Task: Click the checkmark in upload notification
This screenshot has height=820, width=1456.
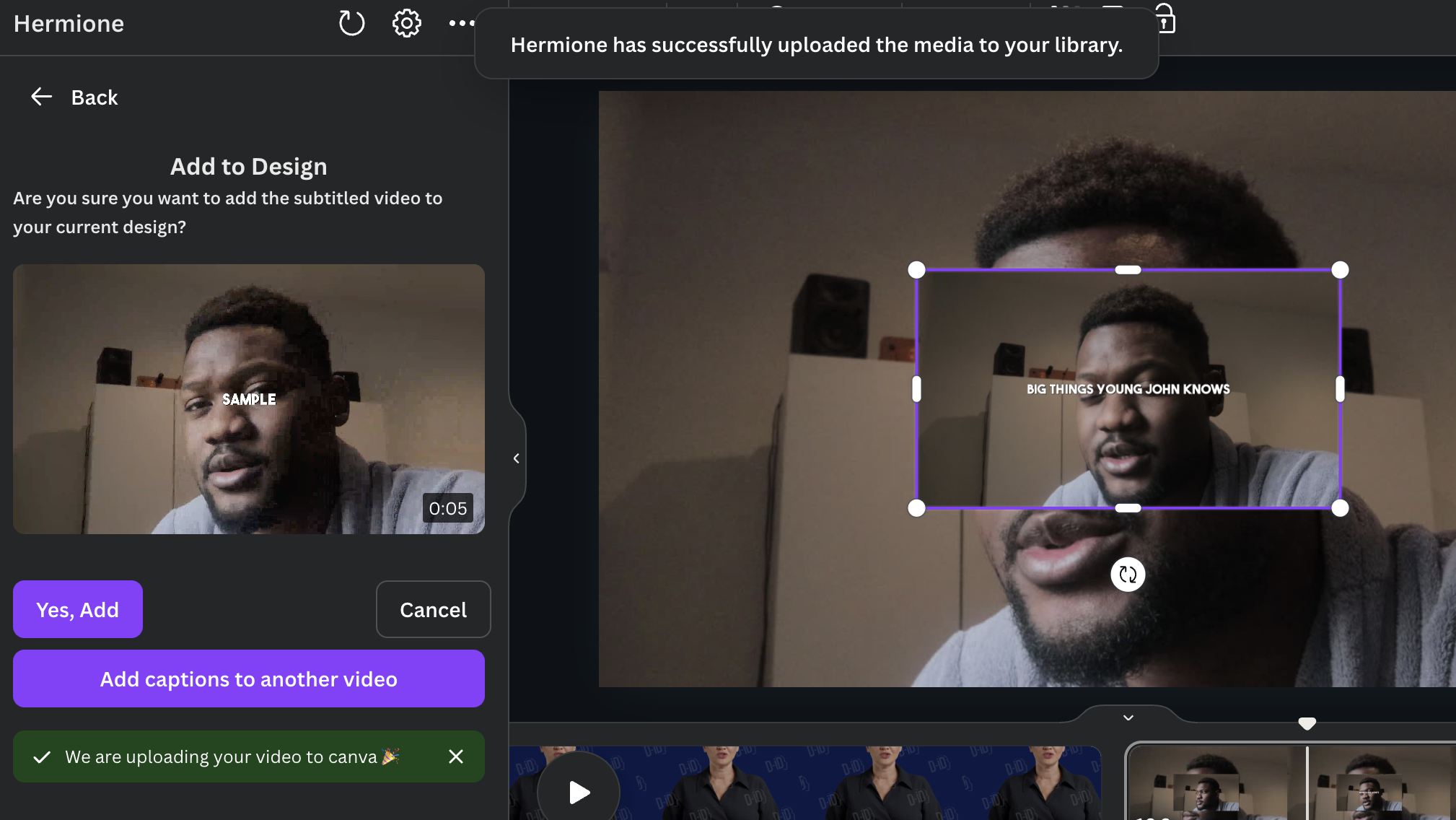Action: click(42, 756)
